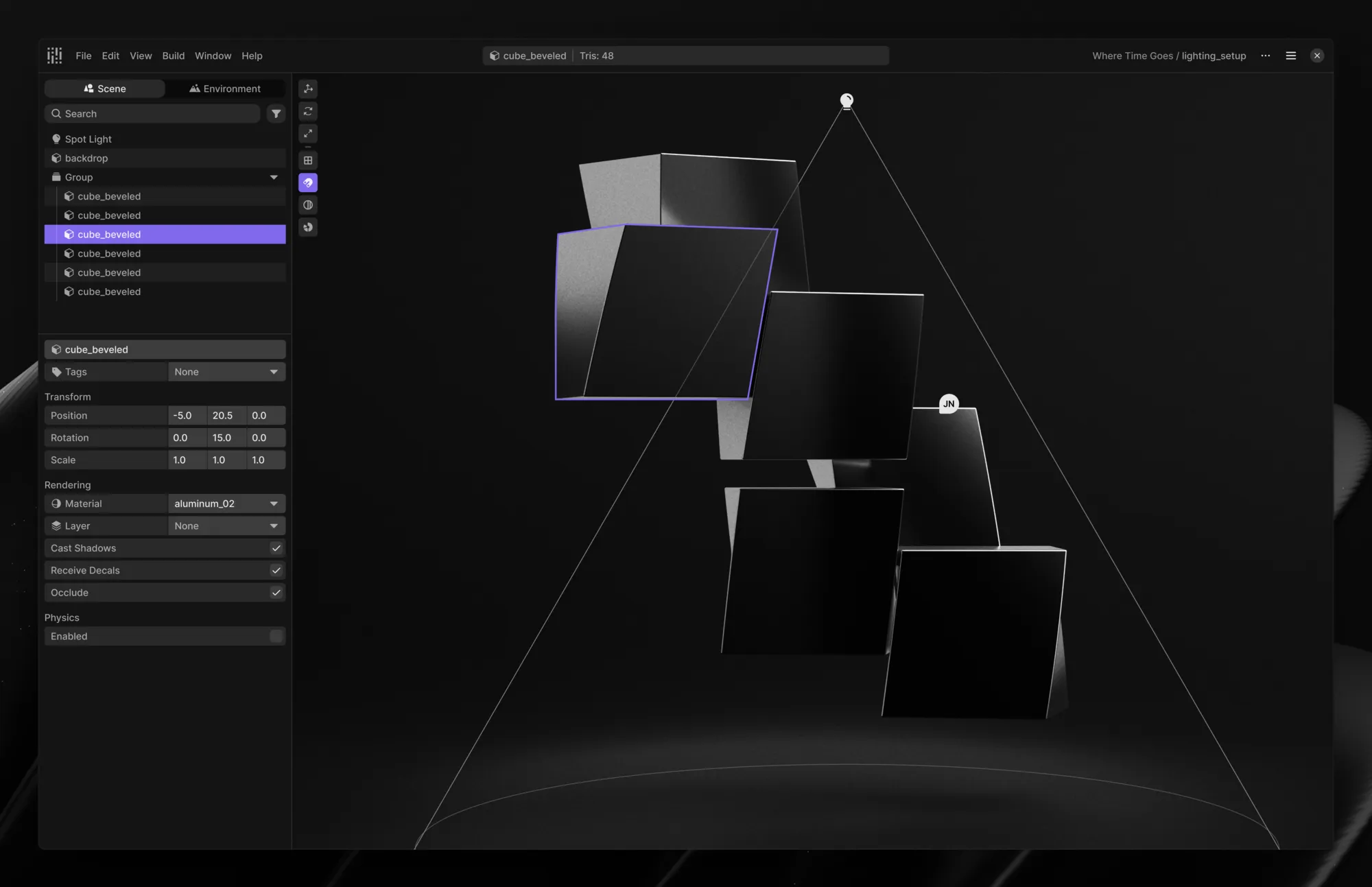Open the Tags dropdown
The width and height of the screenshot is (1372, 887).
226,372
